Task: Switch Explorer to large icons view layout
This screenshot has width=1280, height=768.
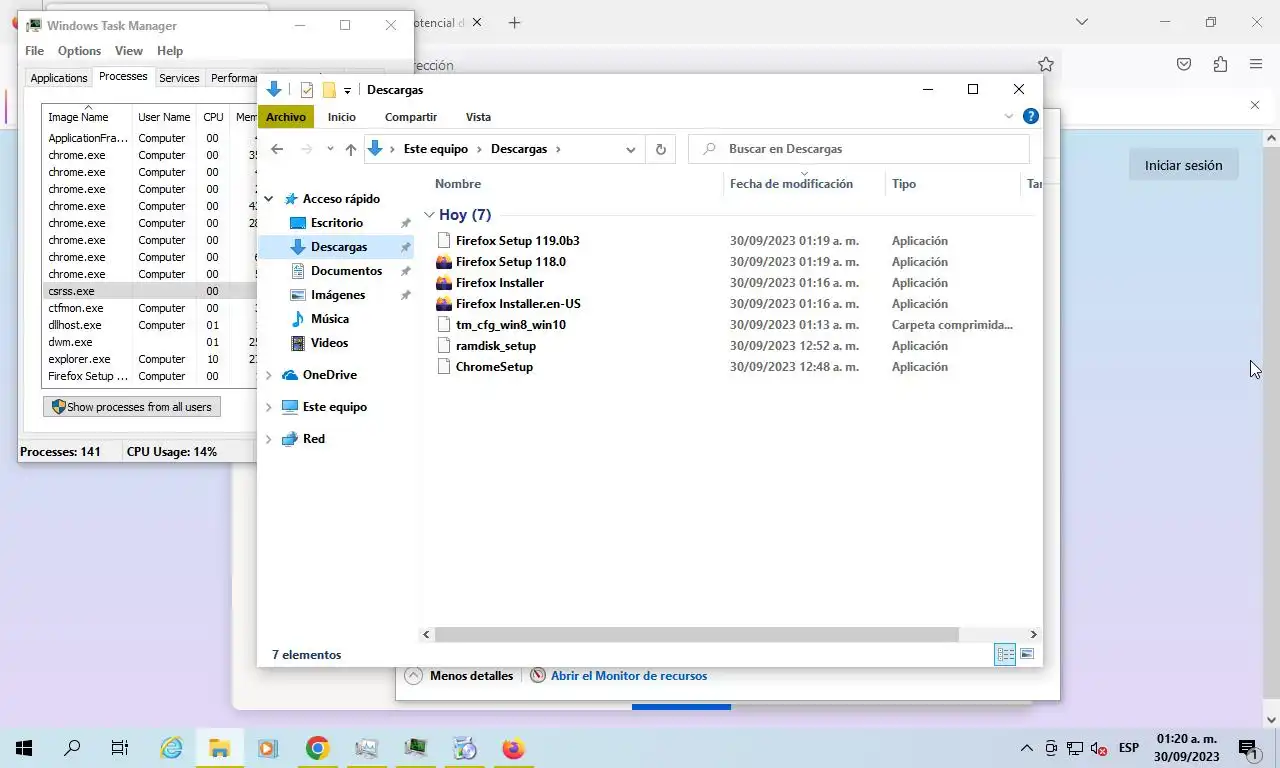Action: [x=1026, y=655]
